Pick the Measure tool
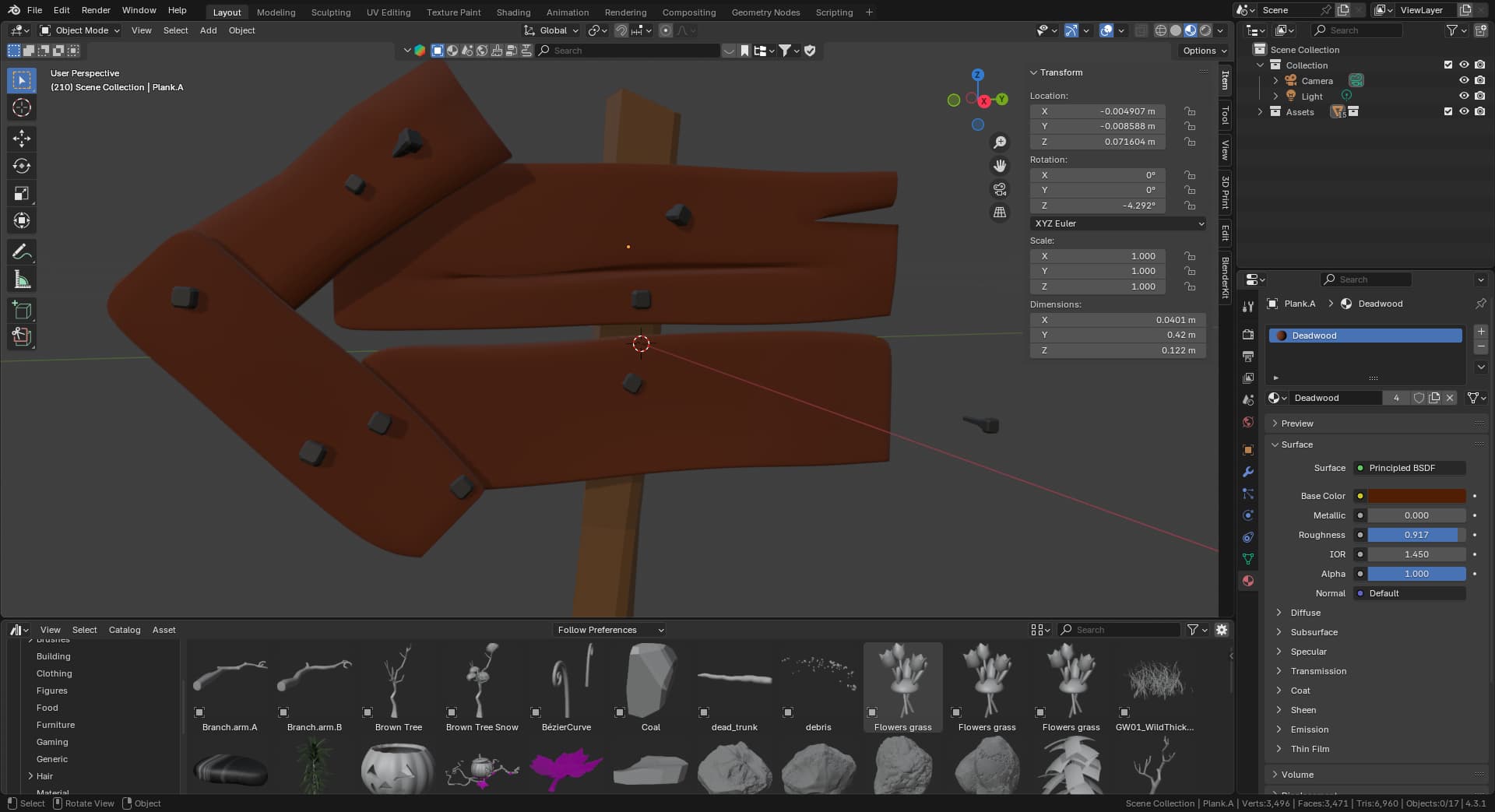This screenshot has width=1495, height=812. click(22, 279)
